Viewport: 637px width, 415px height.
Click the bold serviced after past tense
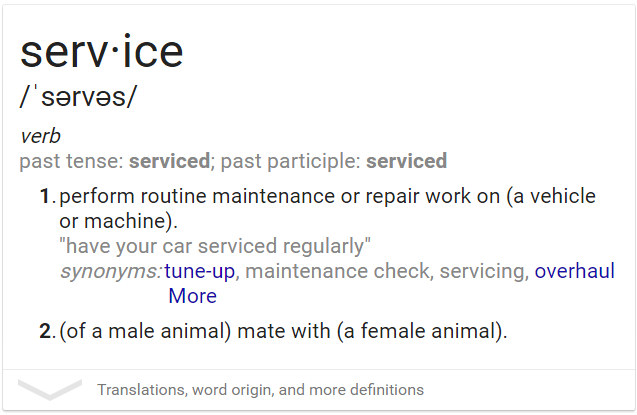pyautogui.click(x=169, y=161)
